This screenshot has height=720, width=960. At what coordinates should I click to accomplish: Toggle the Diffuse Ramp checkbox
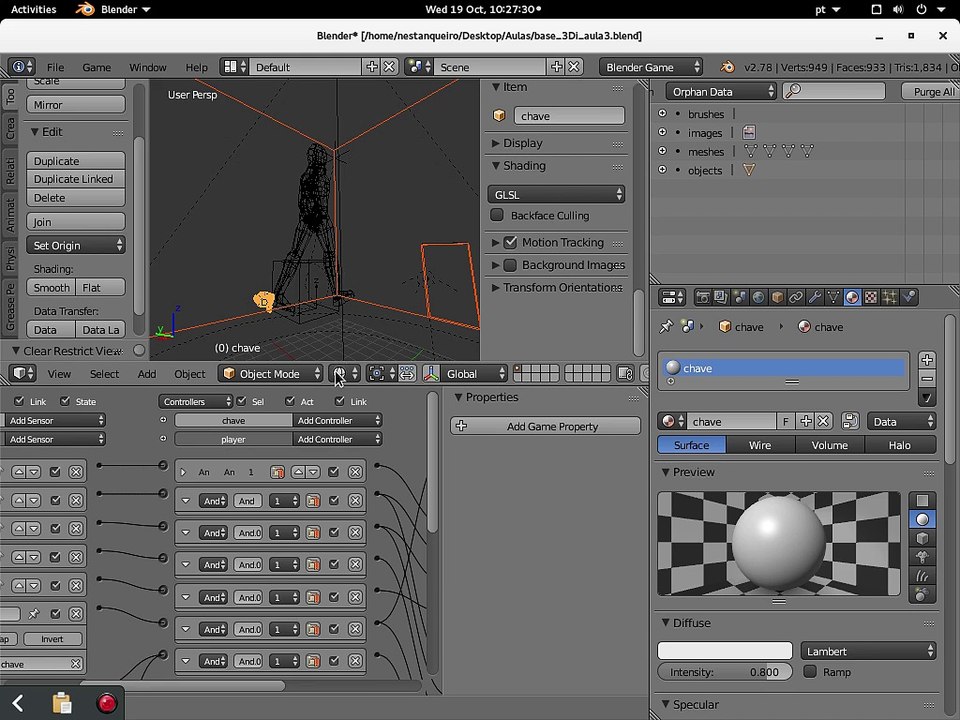pos(810,672)
